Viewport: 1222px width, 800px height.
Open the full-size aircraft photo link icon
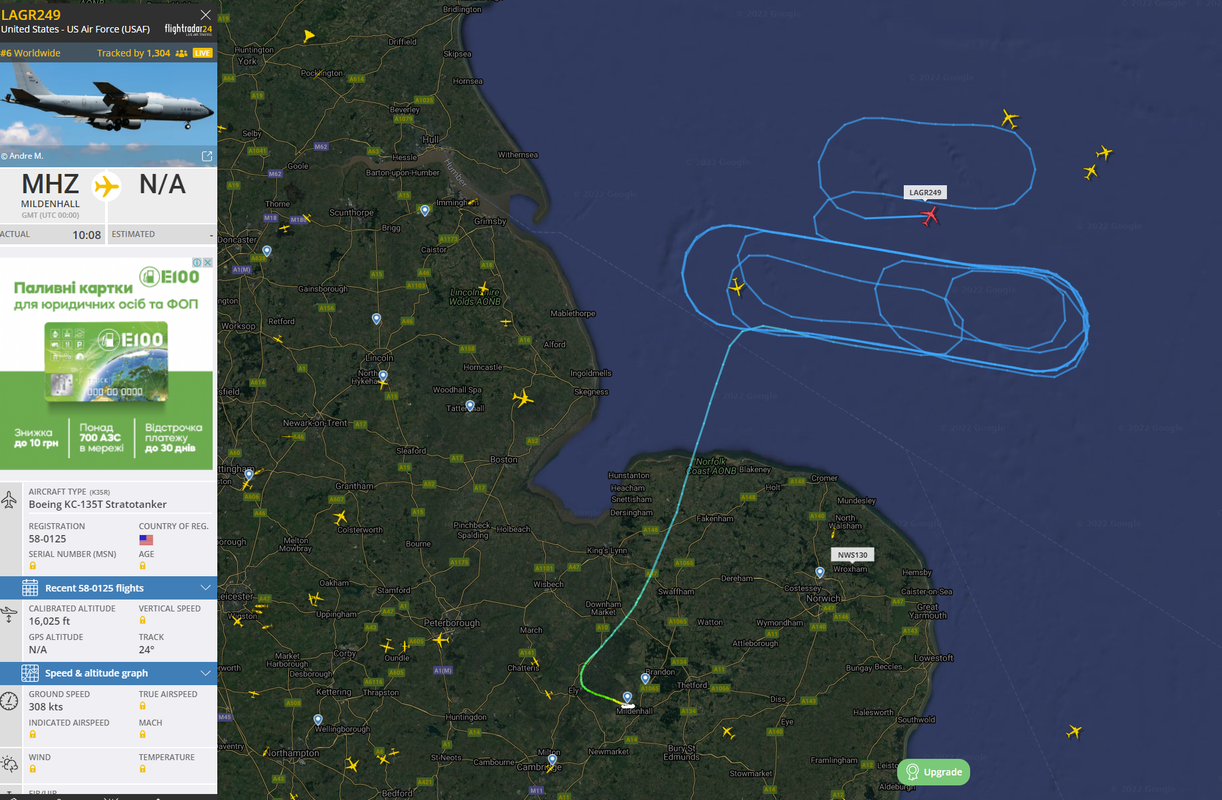click(x=207, y=156)
